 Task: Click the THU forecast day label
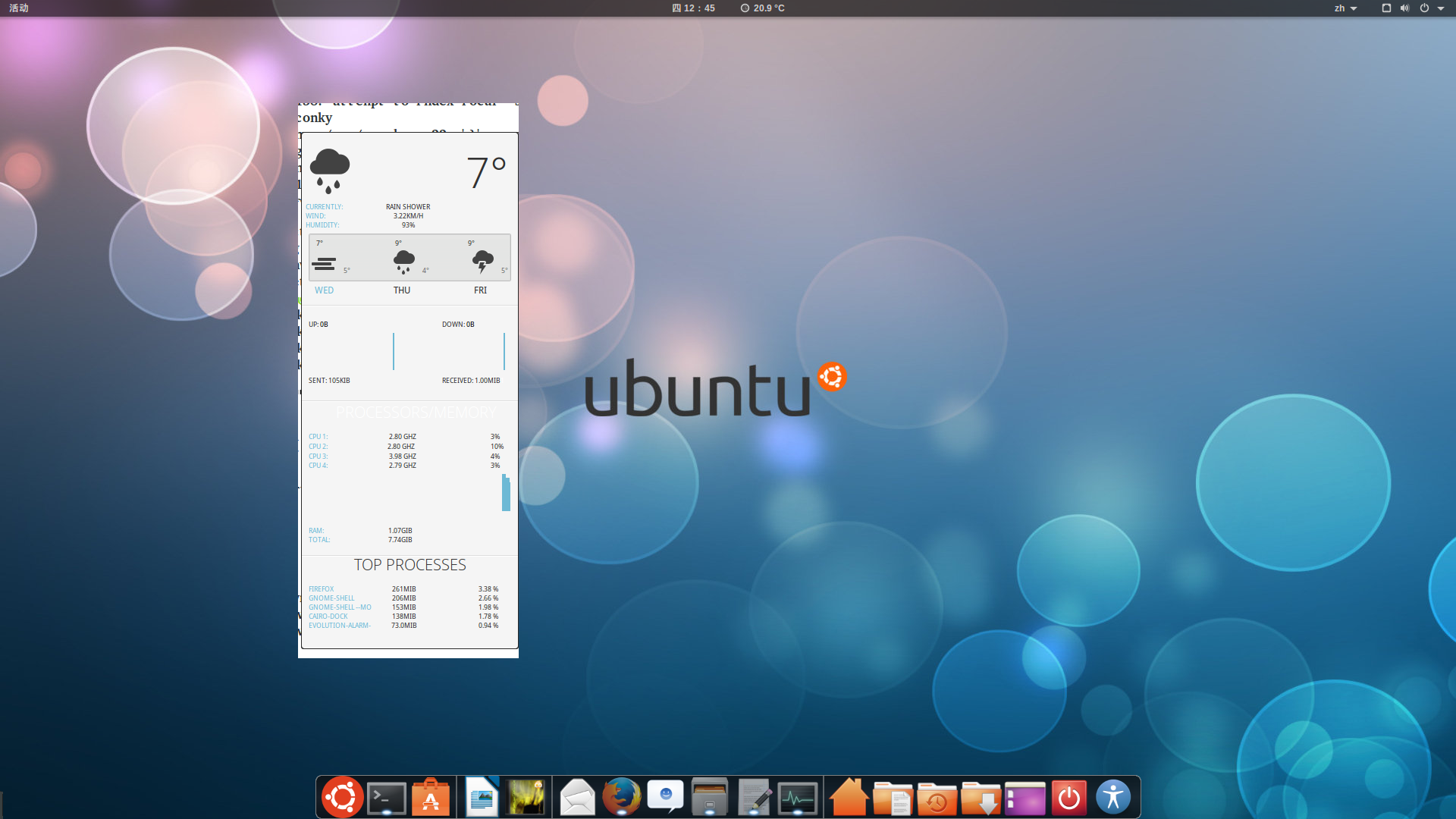(x=402, y=290)
